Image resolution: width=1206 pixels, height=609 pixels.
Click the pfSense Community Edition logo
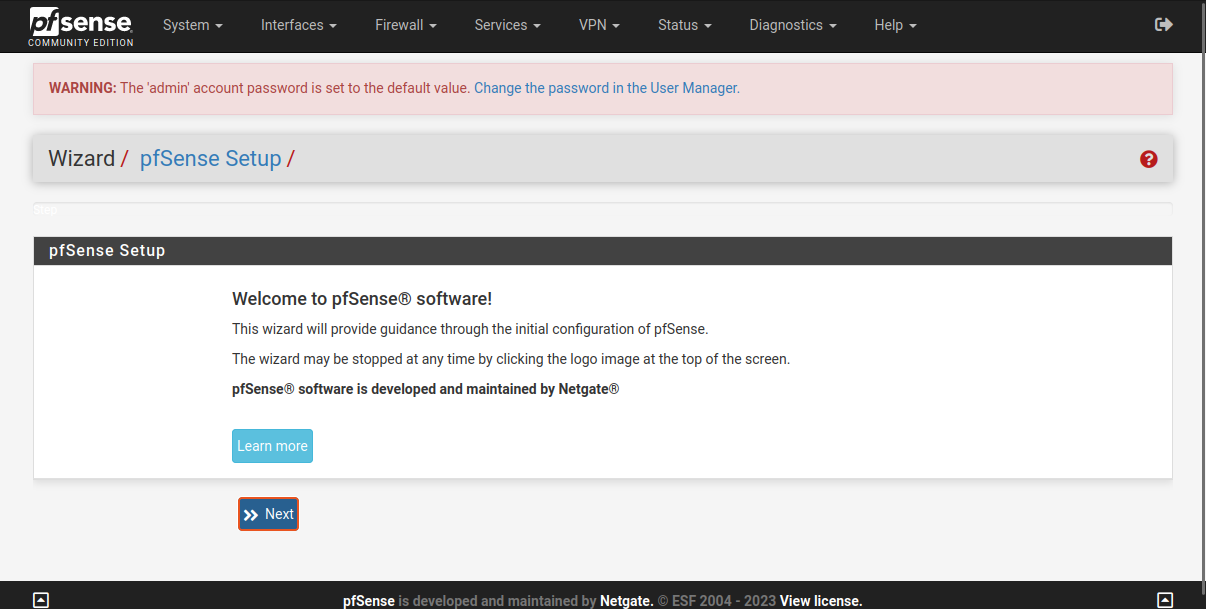click(x=81, y=26)
